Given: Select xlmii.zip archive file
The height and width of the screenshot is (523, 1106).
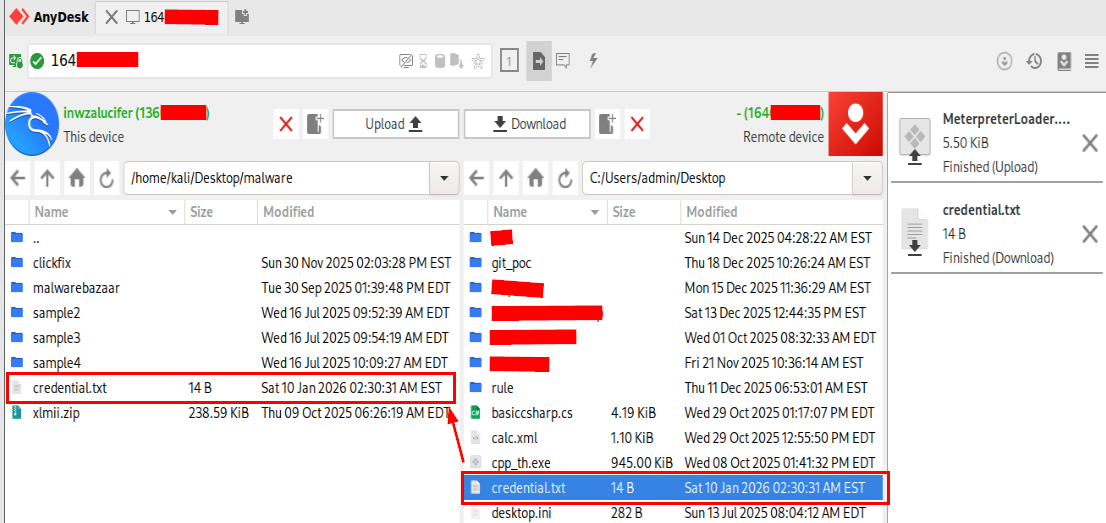Looking at the screenshot, I should (x=231, y=413).
